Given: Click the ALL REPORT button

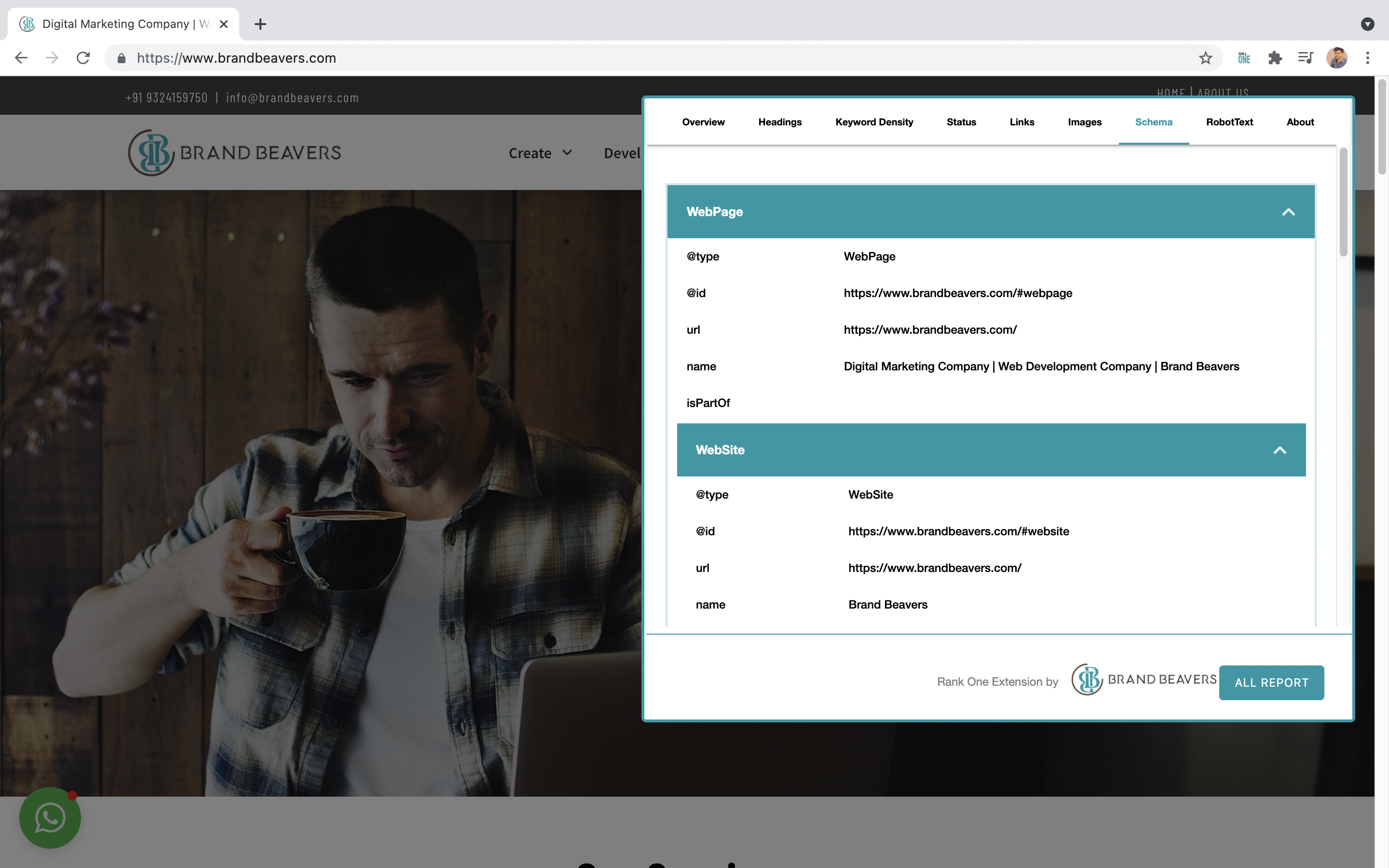Looking at the screenshot, I should click(1271, 682).
